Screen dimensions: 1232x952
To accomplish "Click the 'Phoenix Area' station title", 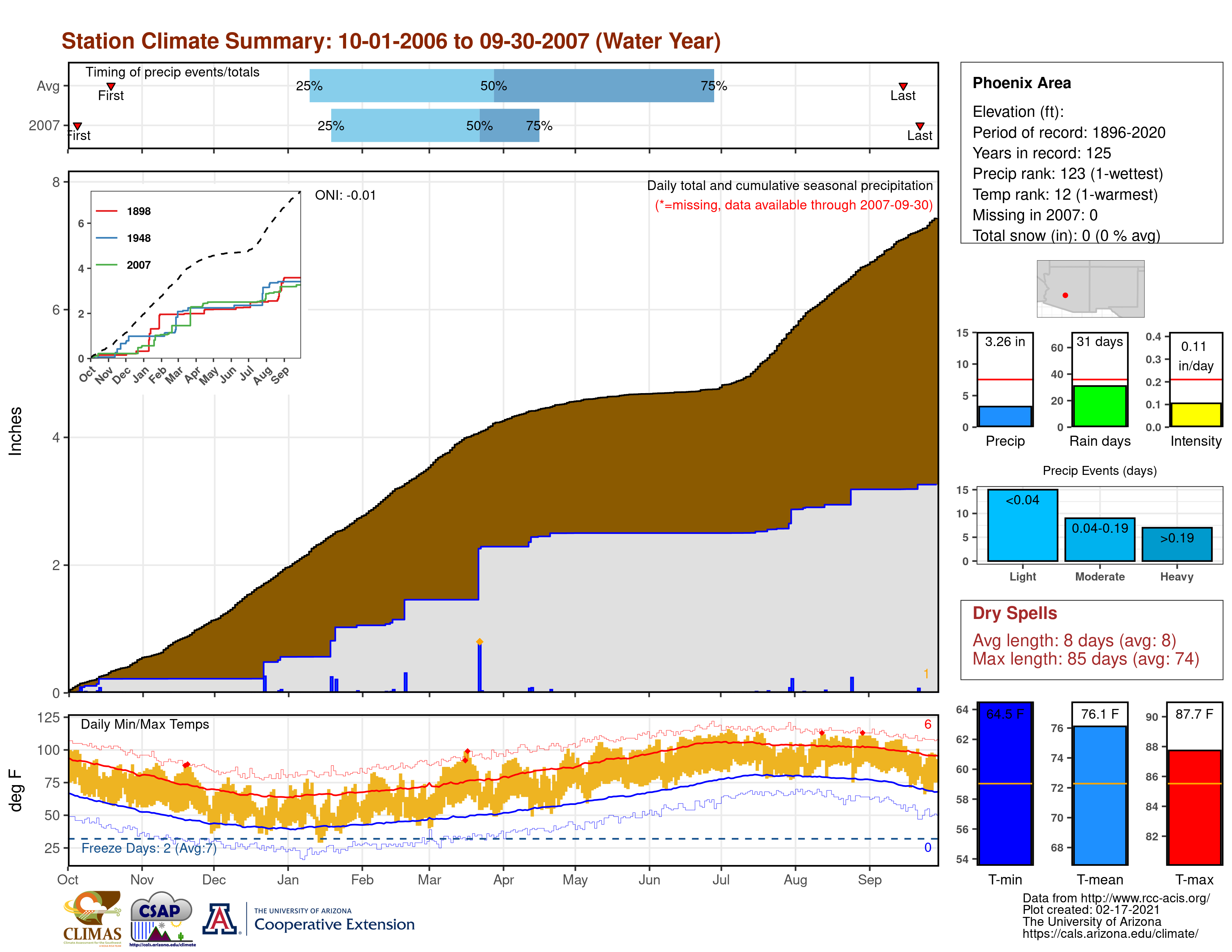I will click(x=1021, y=83).
